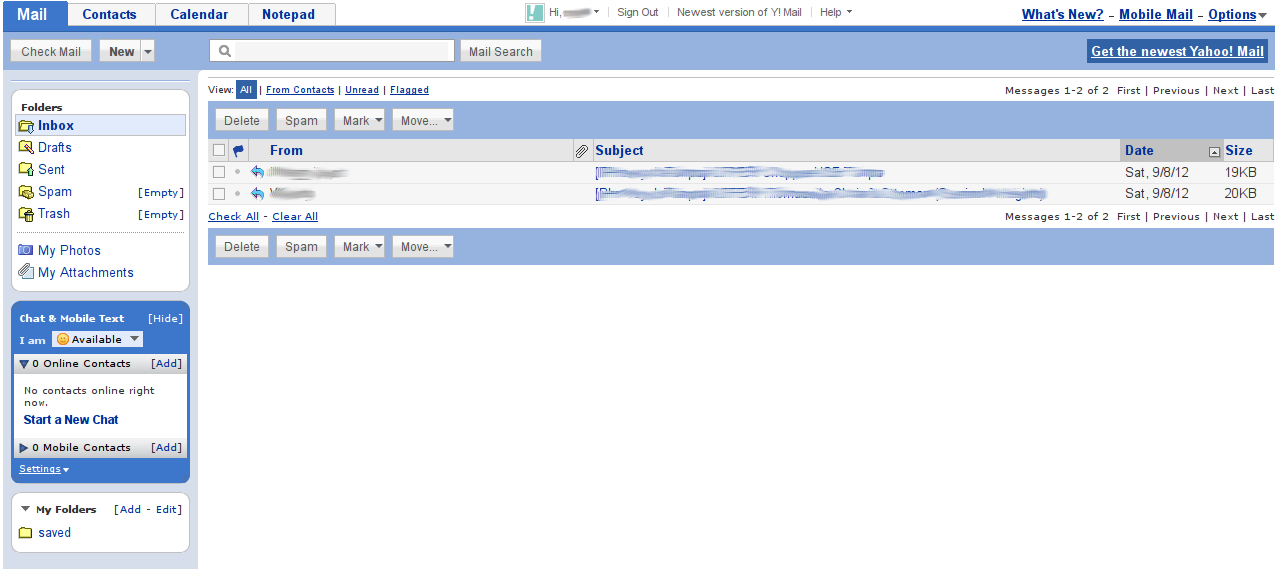1278x574 pixels.
Task: Click status dot on the 20KB message
Action: click(x=238, y=194)
